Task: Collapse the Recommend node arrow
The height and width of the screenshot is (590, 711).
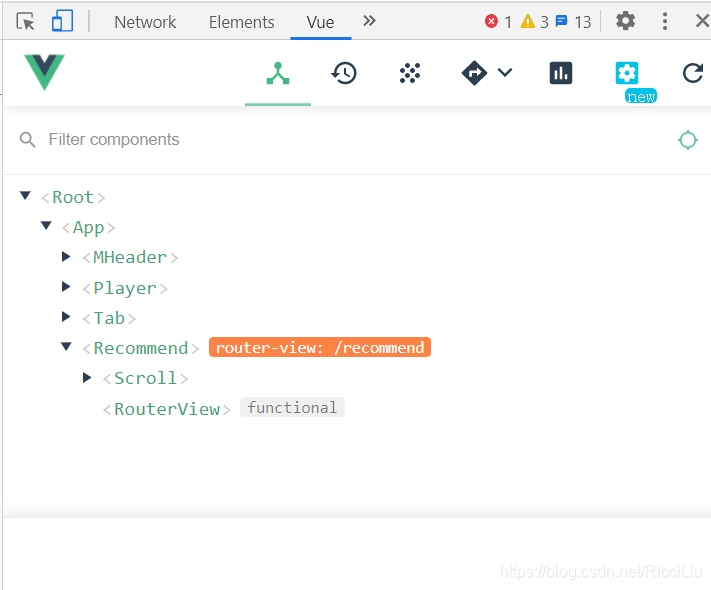Action: pos(66,346)
